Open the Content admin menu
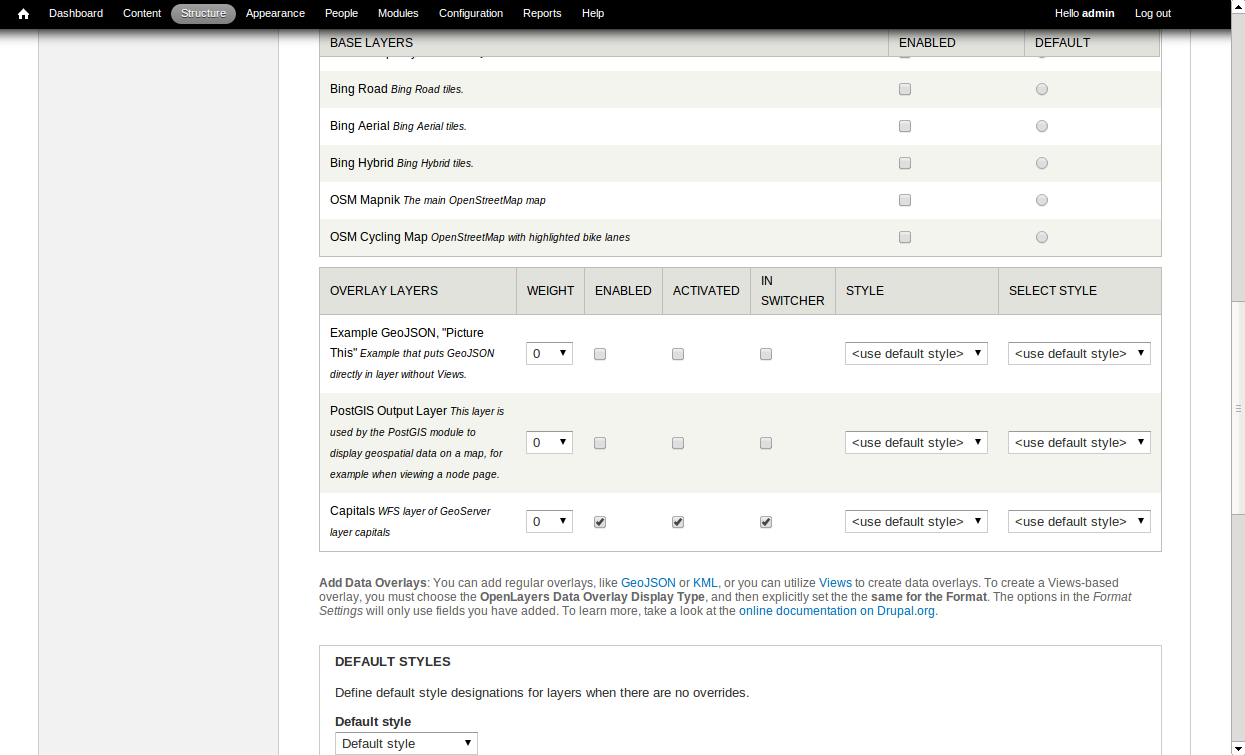 (x=142, y=13)
